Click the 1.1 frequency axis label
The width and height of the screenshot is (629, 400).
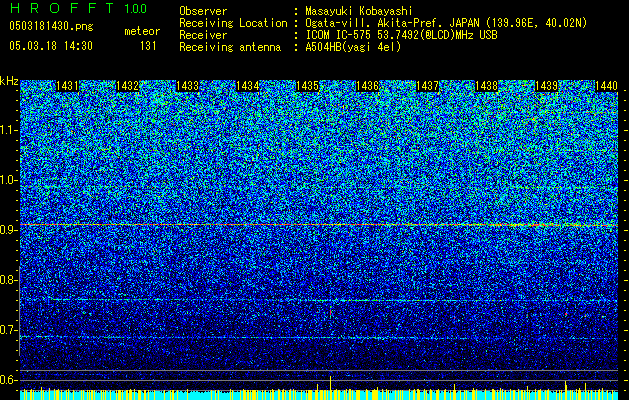(9, 130)
